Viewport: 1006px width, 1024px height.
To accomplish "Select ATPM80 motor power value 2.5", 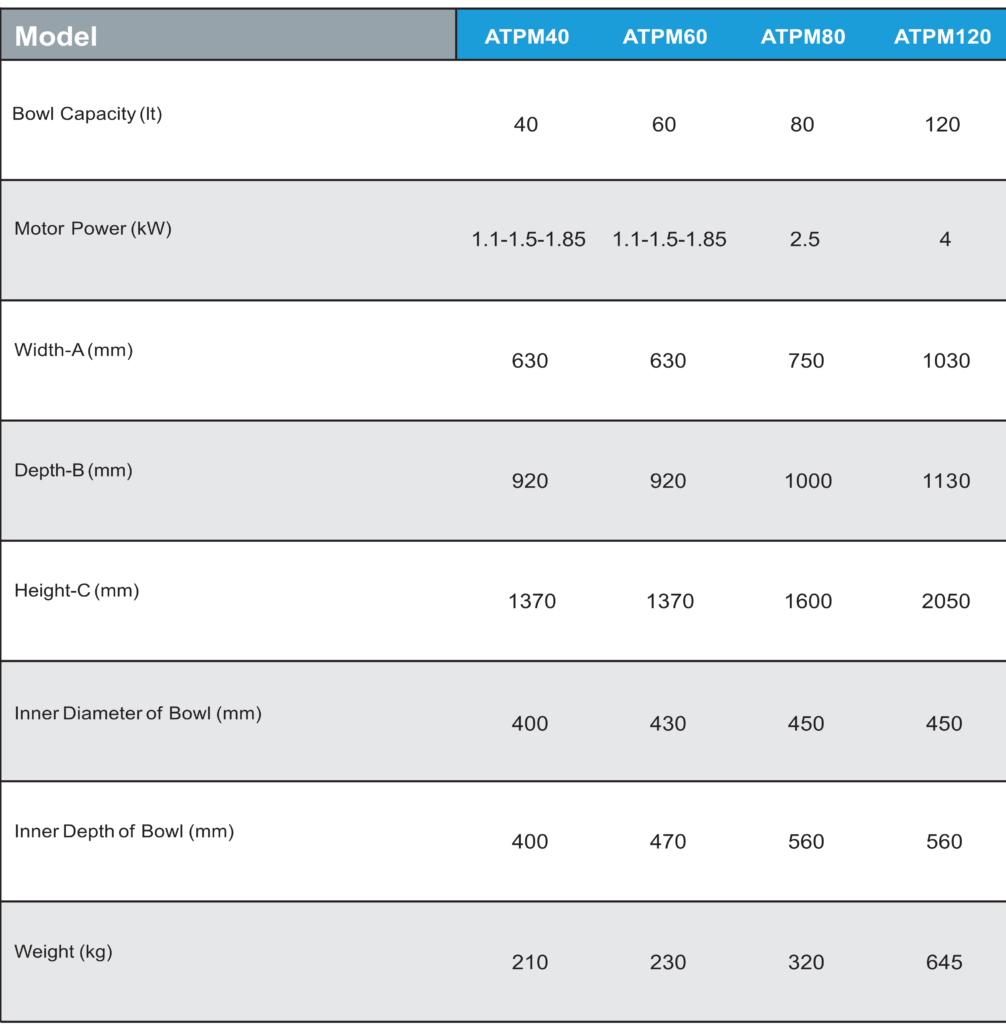I will pos(804,239).
